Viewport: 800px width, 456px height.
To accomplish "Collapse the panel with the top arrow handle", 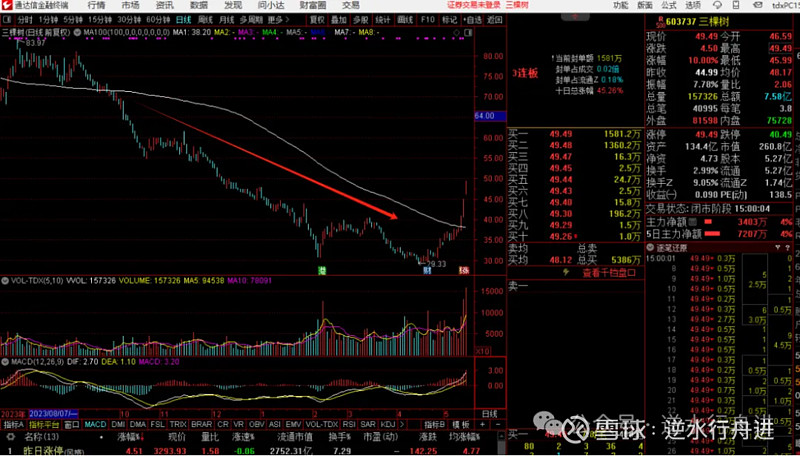I will coord(576,17).
